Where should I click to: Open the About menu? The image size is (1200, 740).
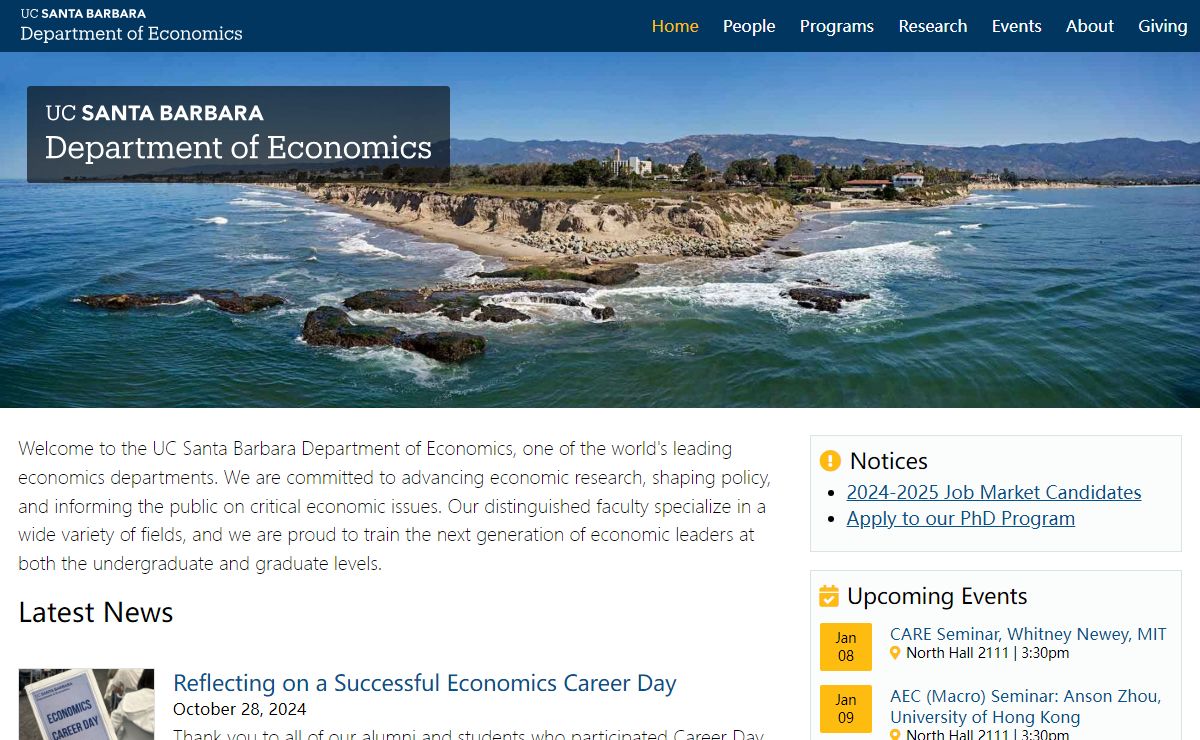pyautogui.click(x=1090, y=26)
